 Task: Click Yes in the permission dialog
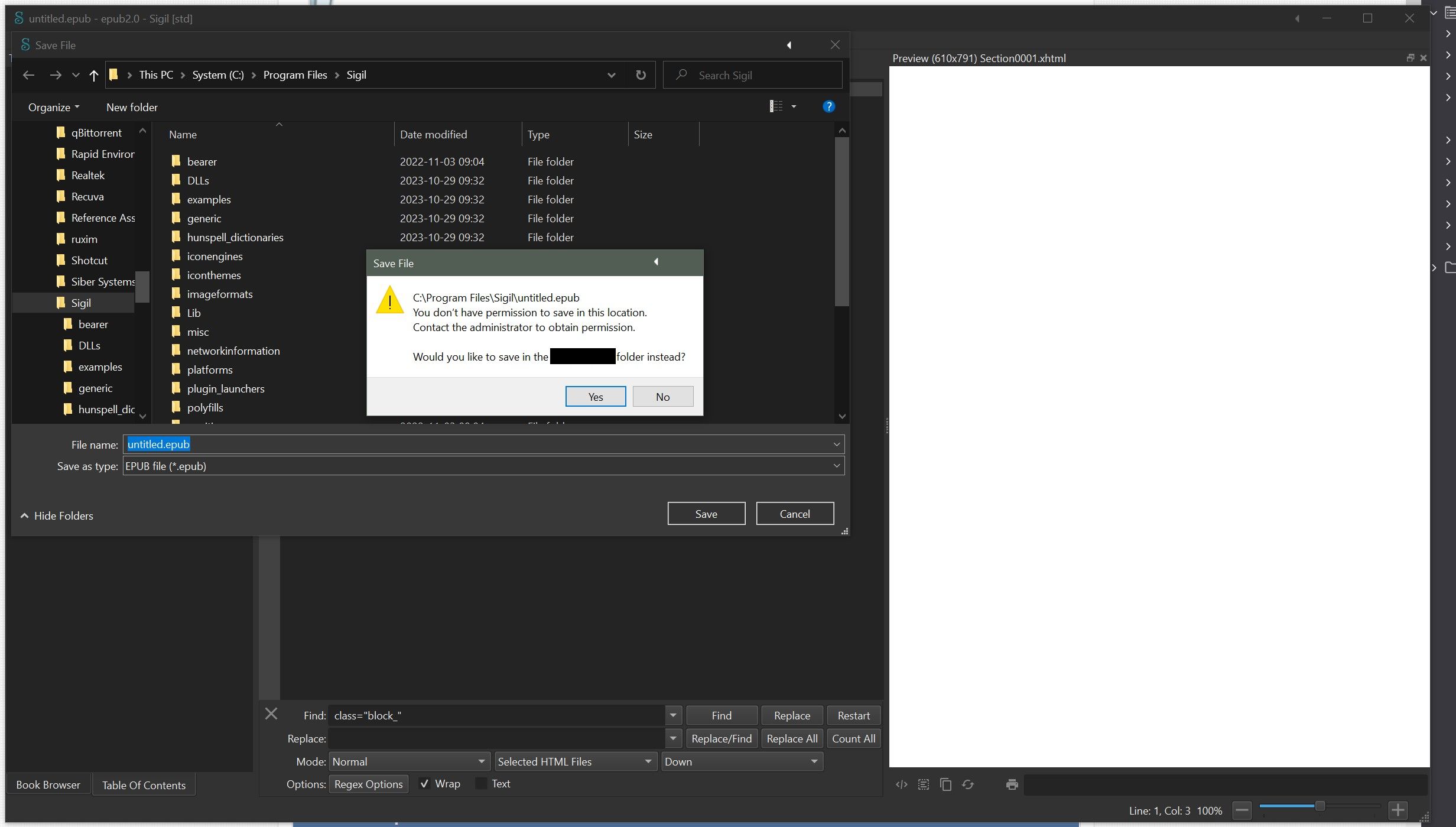point(595,397)
